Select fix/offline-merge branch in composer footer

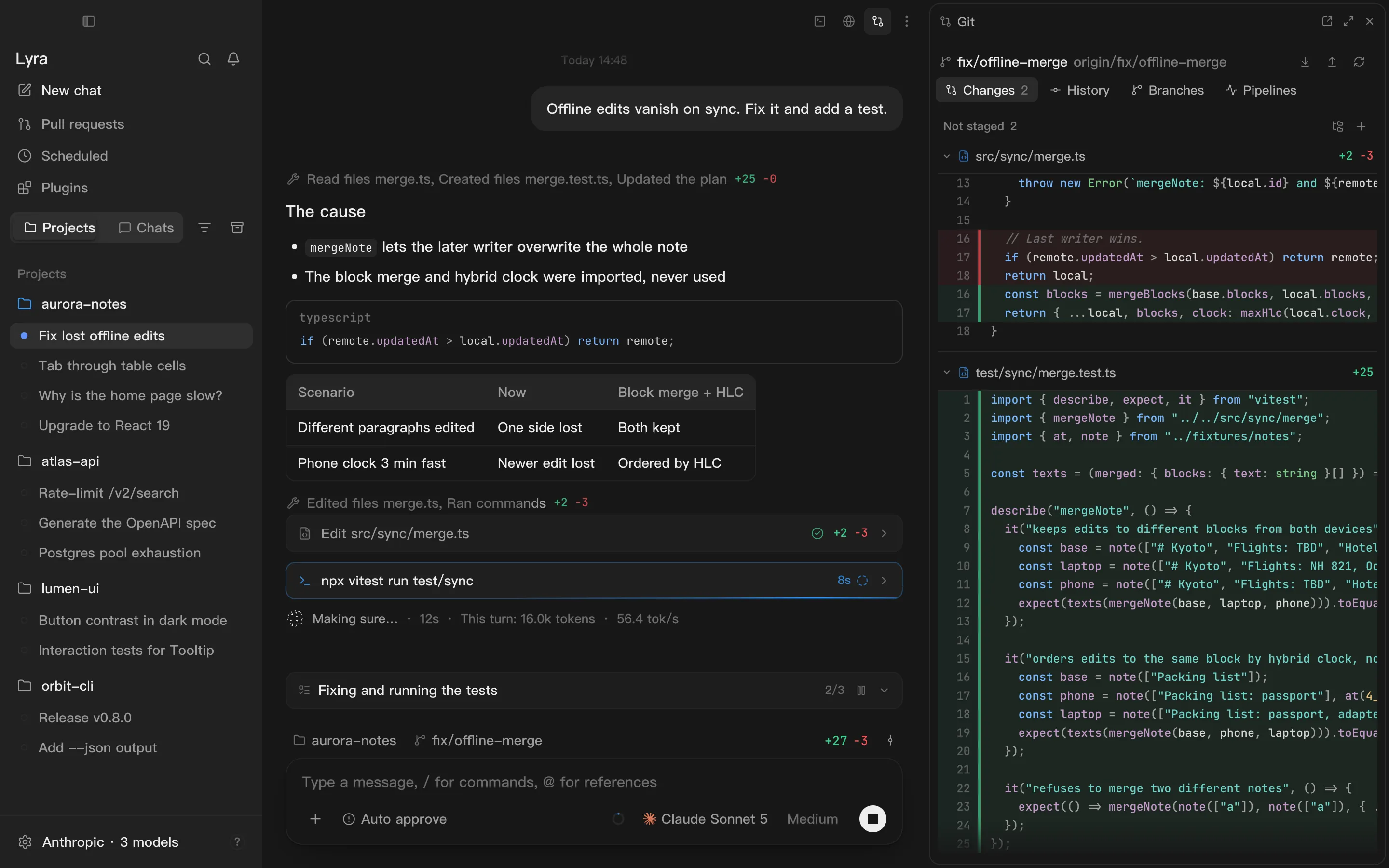(478, 741)
